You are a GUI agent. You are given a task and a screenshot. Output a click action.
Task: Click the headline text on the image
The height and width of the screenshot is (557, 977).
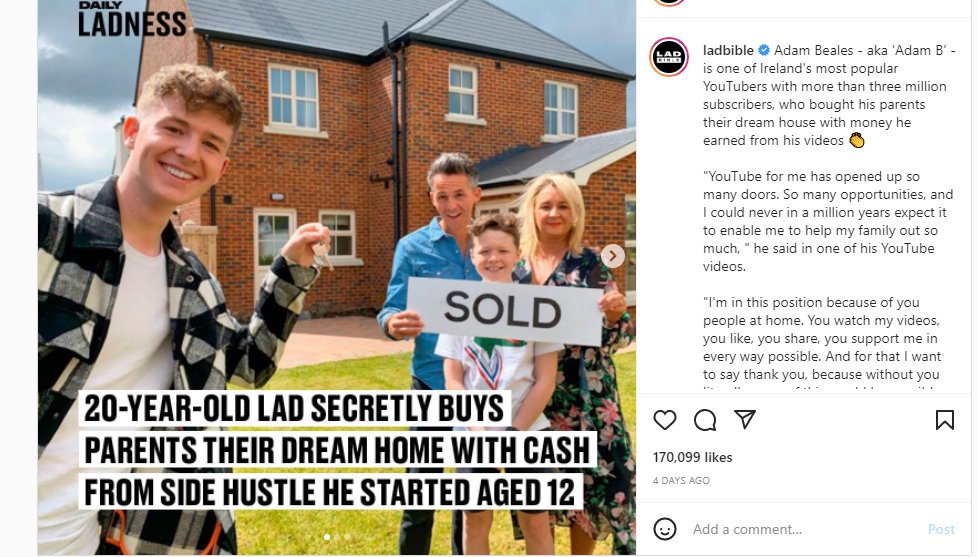(336, 450)
